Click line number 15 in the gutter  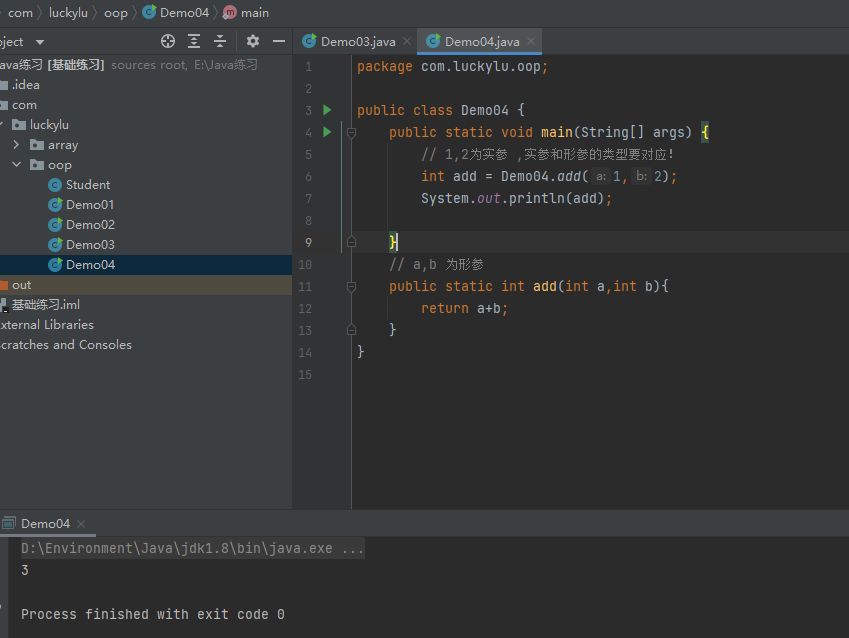(305, 374)
